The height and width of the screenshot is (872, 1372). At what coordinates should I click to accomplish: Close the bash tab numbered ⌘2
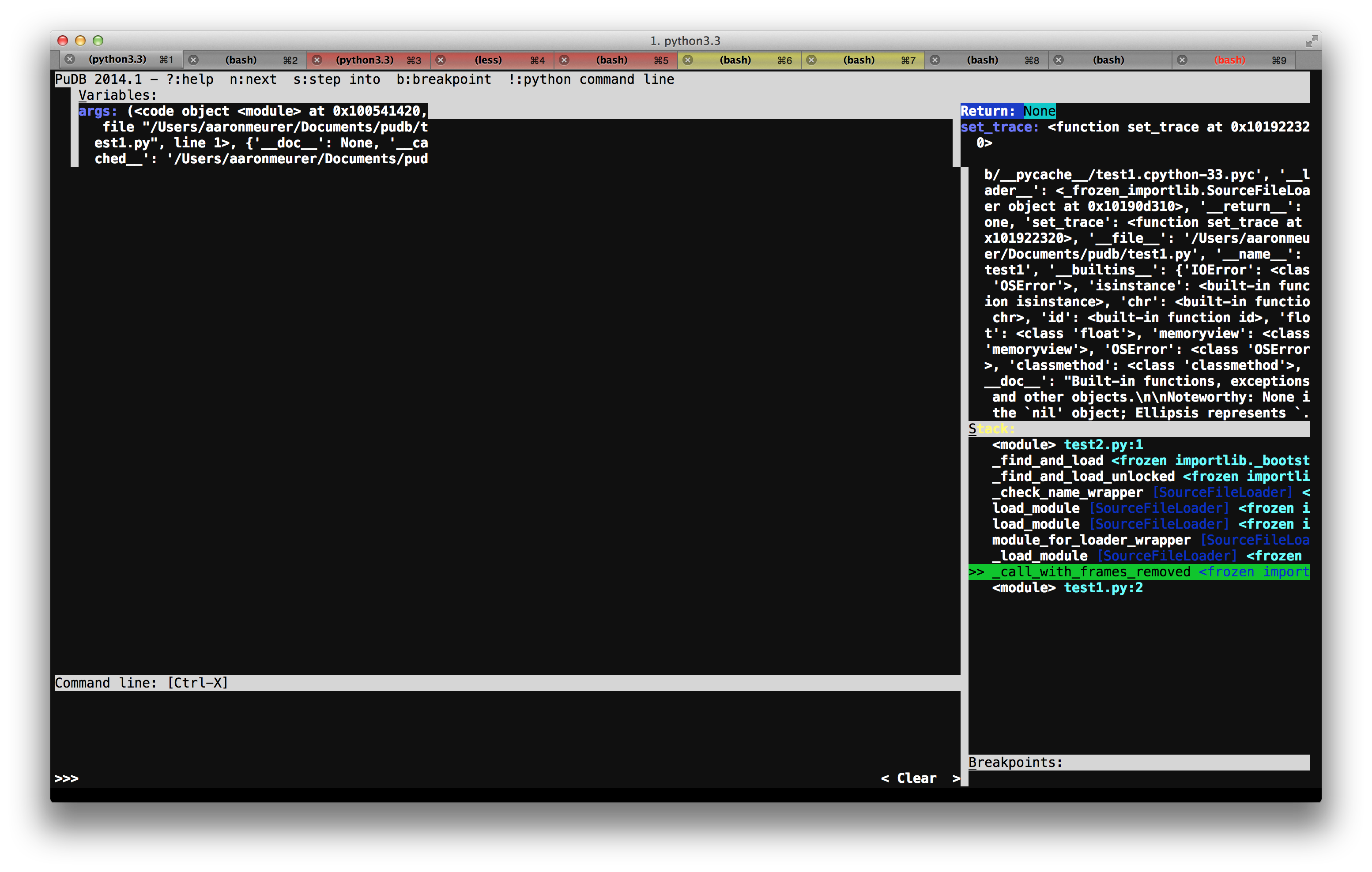193,60
